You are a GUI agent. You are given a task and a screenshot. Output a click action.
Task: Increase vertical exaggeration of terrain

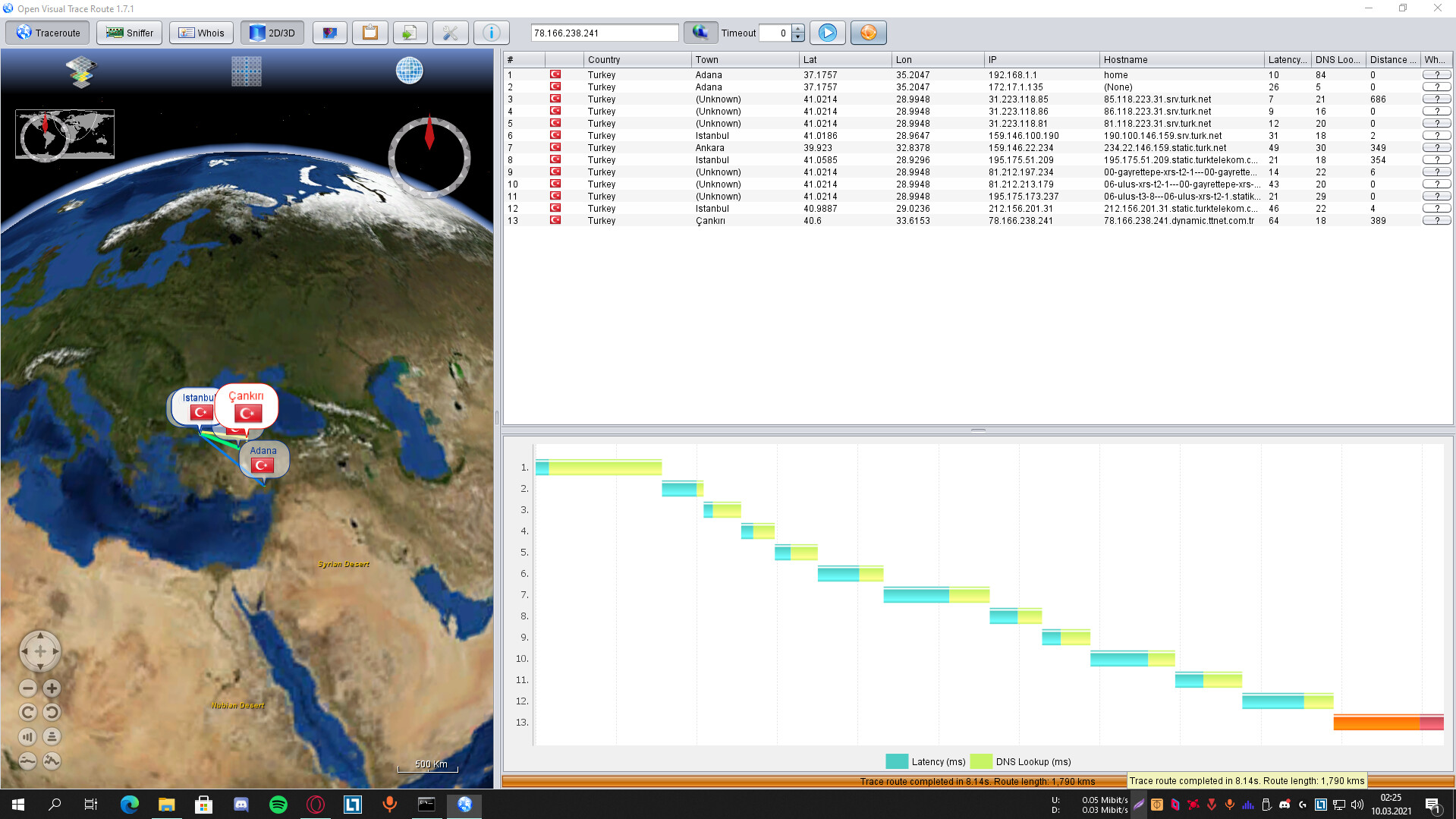pos(52,761)
